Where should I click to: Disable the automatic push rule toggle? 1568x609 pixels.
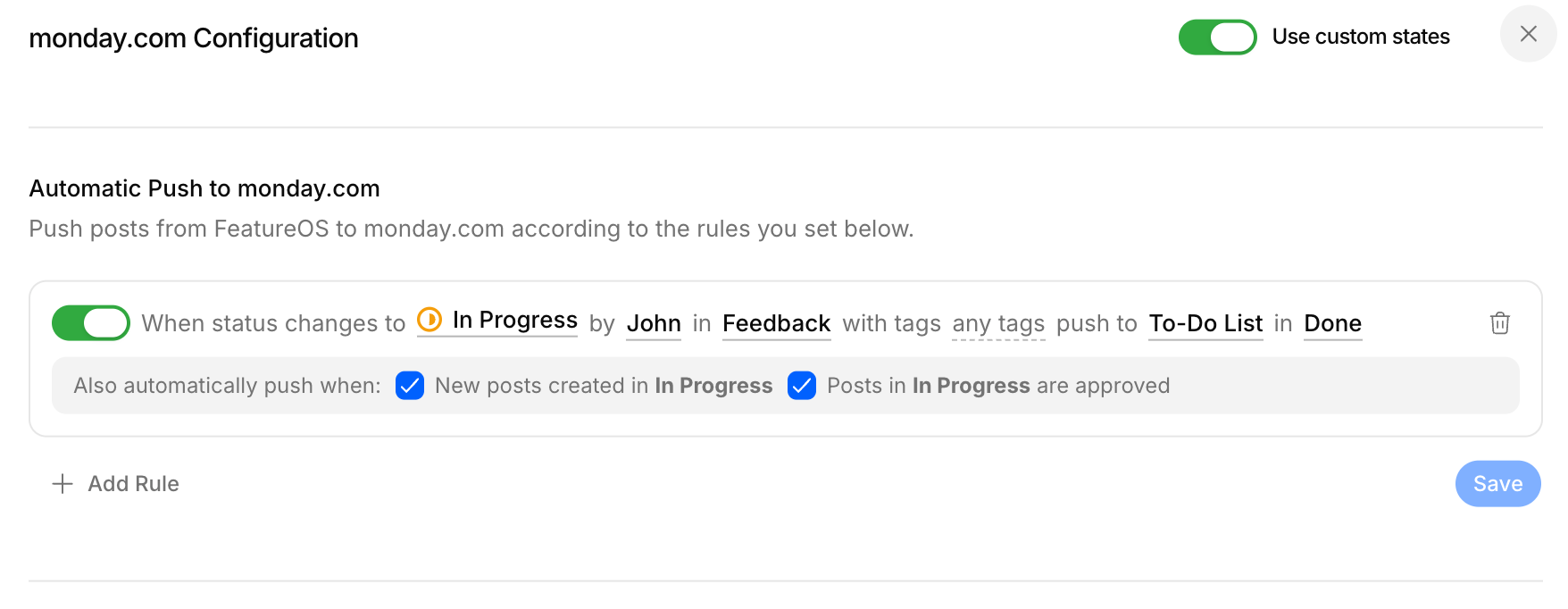click(x=91, y=323)
